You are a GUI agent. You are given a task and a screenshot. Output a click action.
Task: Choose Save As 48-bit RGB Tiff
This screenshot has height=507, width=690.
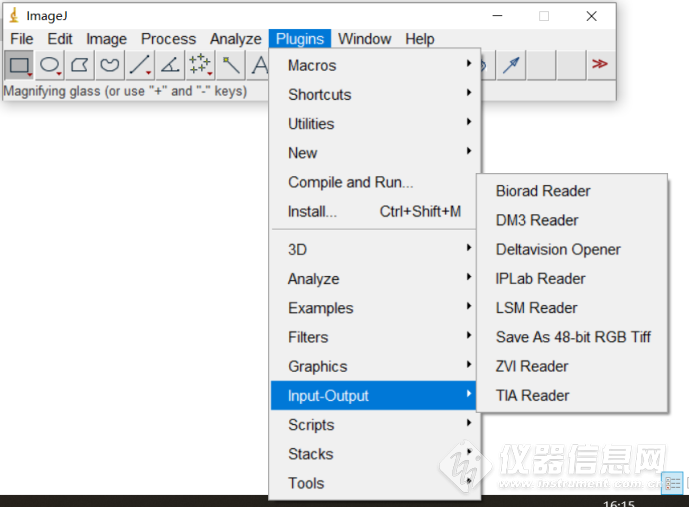(572, 337)
